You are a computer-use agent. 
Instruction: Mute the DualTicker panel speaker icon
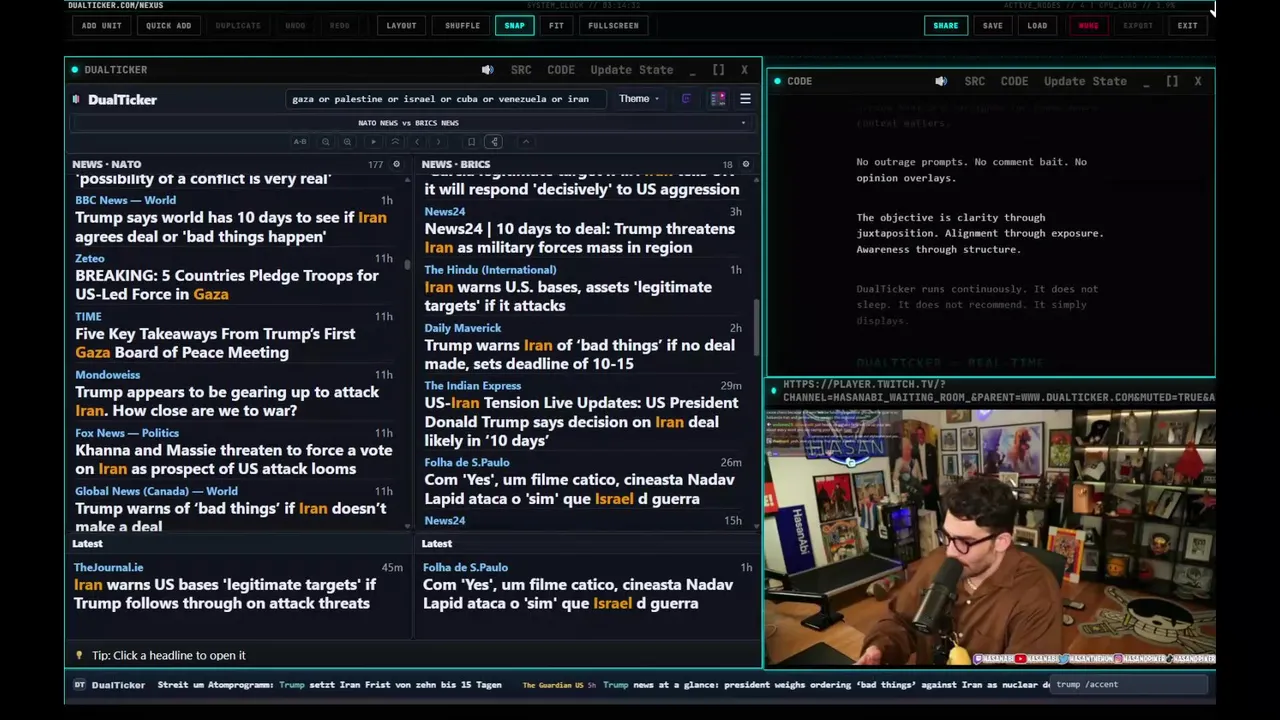(487, 70)
